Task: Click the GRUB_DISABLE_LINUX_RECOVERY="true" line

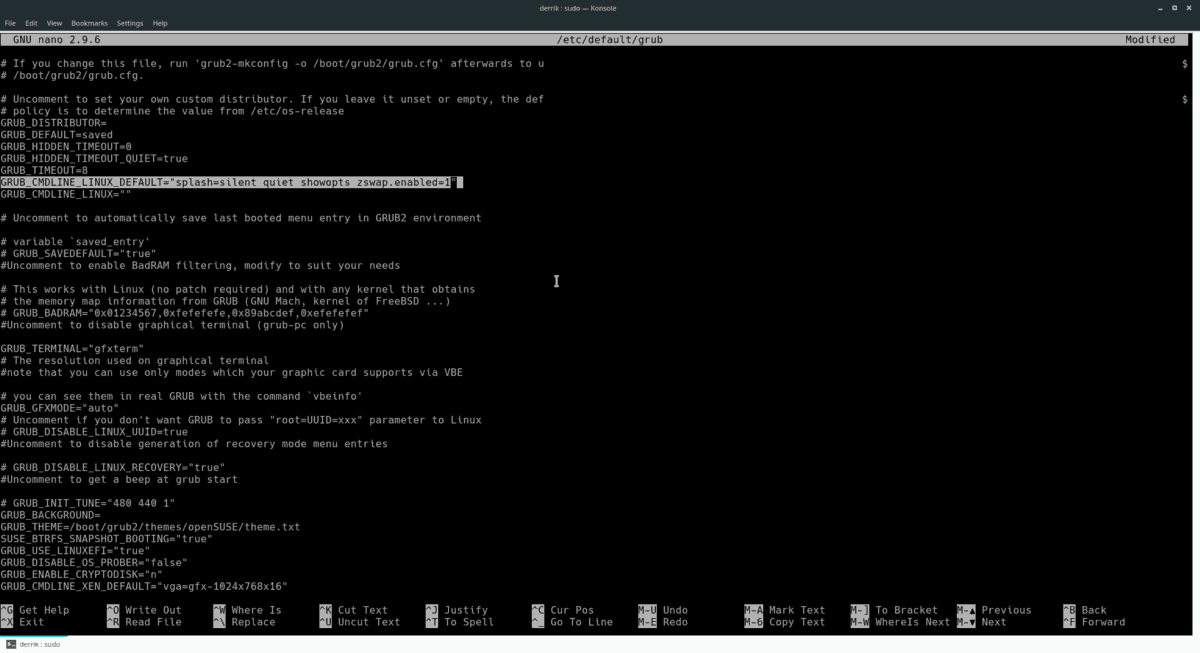Action: [113, 467]
